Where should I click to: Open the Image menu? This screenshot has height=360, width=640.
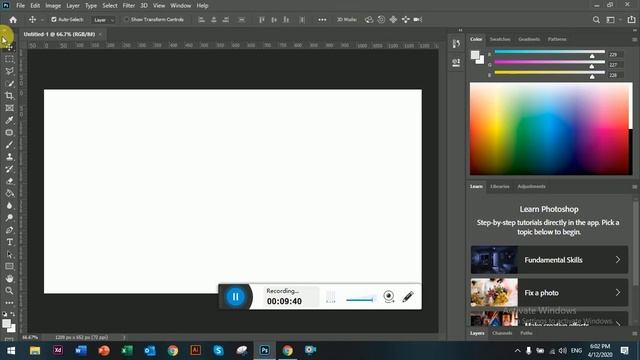(53, 6)
